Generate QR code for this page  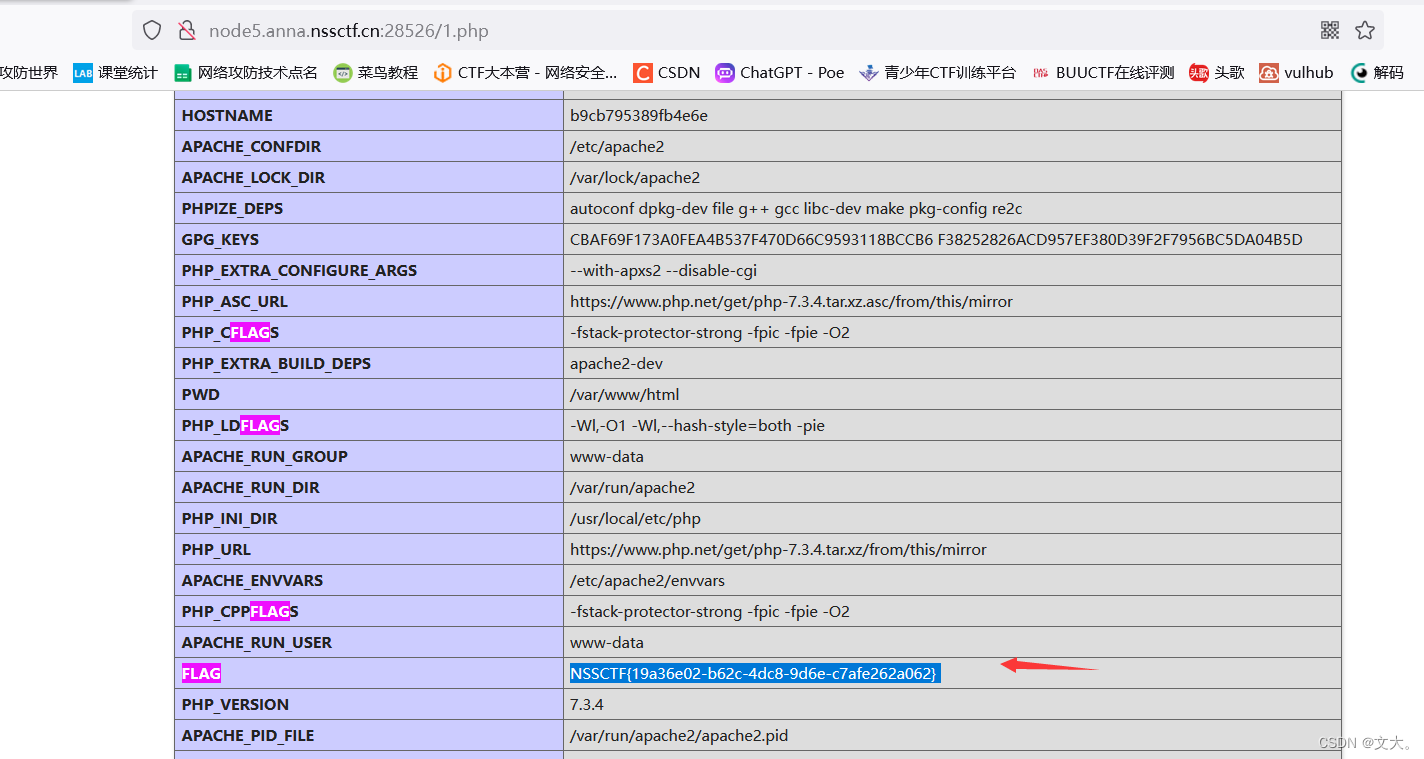1330,30
